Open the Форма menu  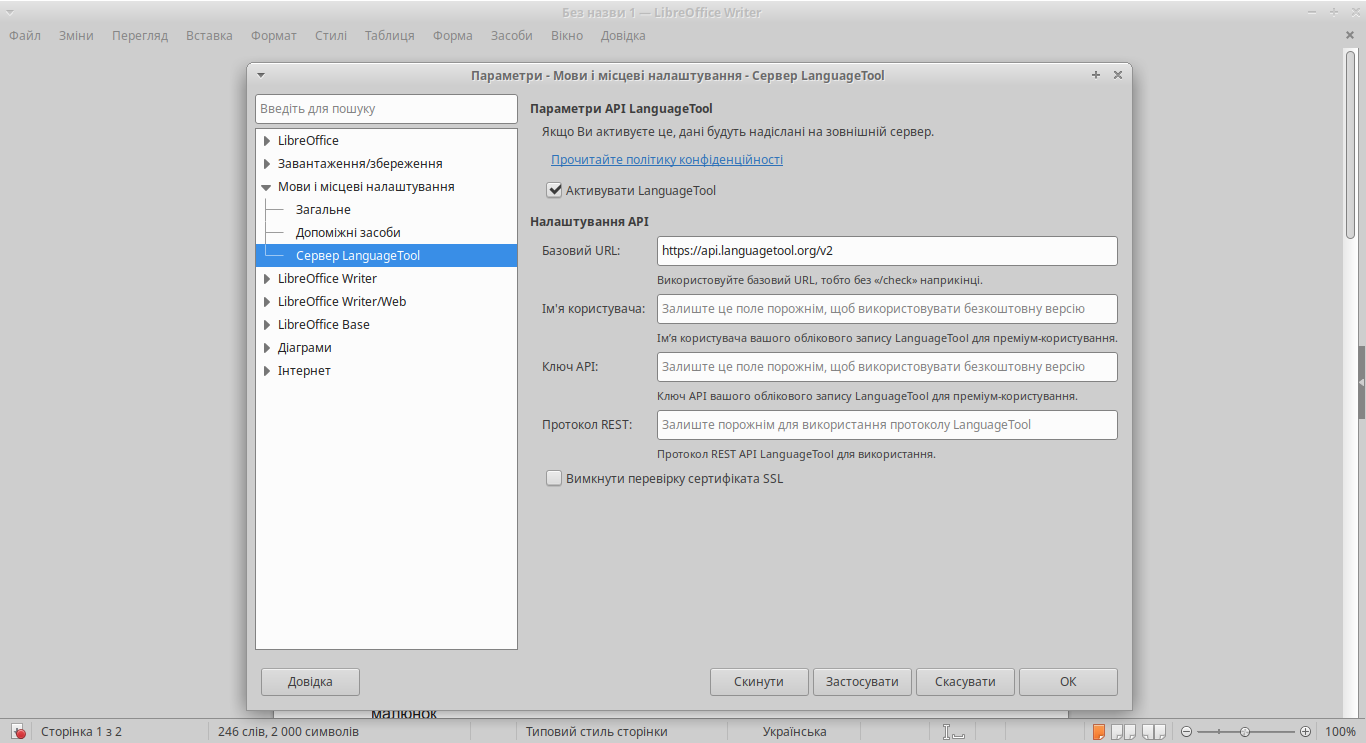tap(453, 36)
